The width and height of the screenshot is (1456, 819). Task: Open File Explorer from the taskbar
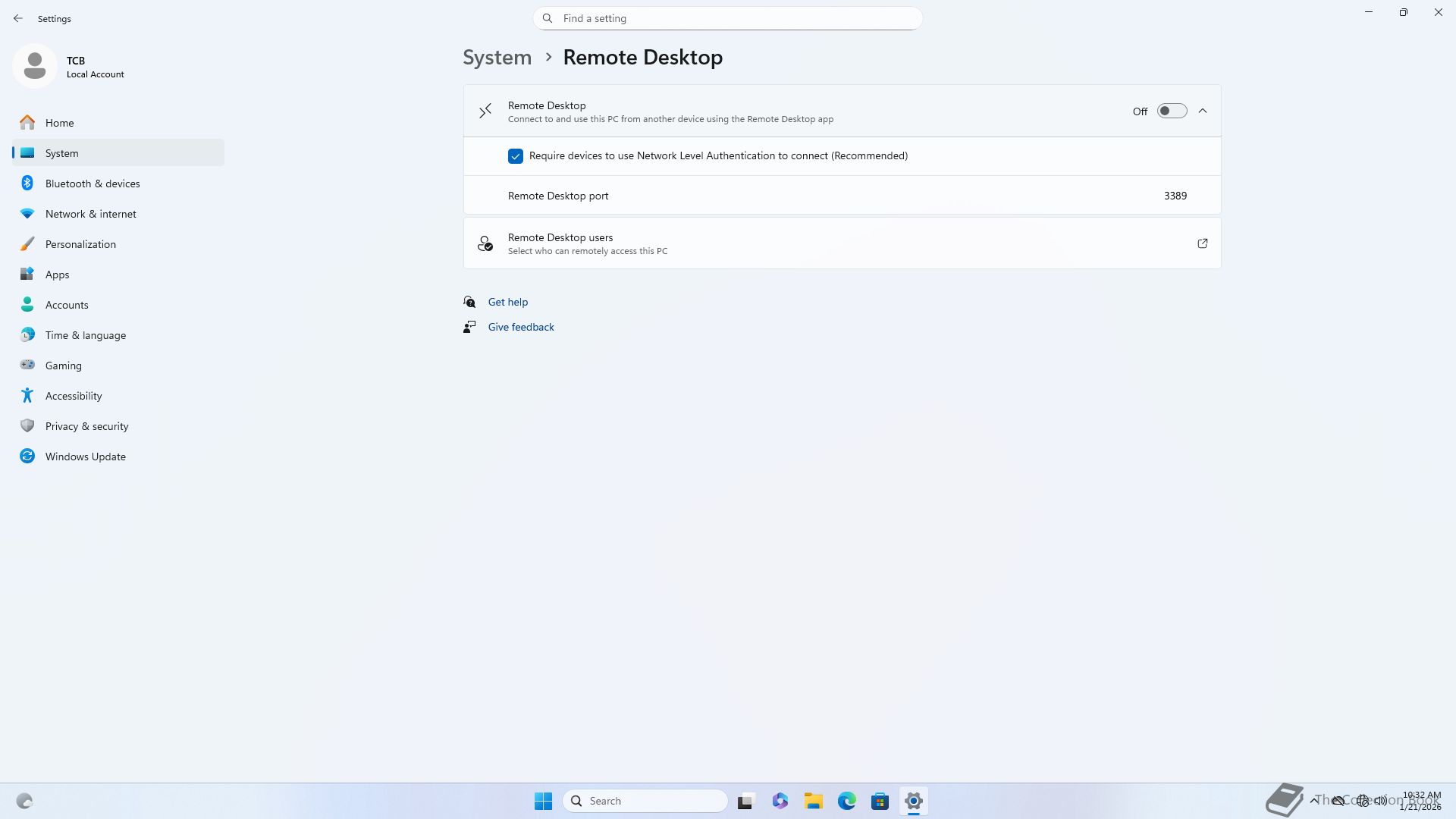(x=813, y=801)
